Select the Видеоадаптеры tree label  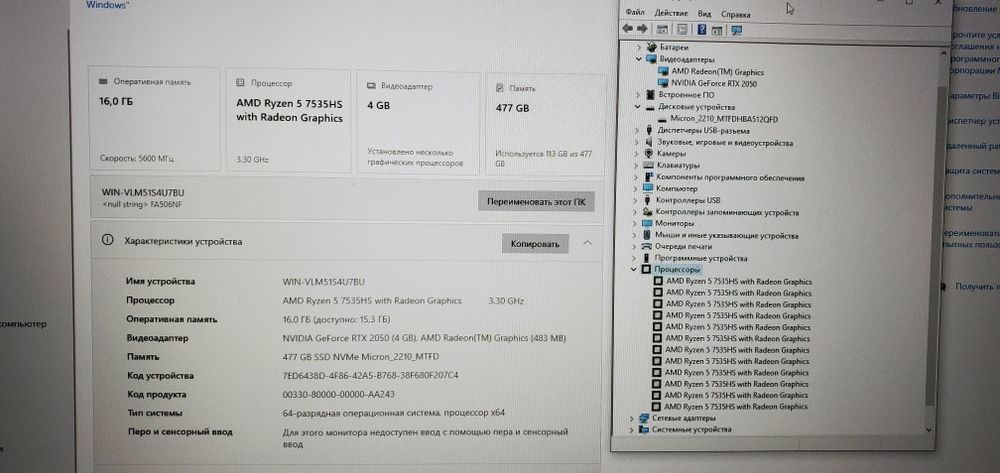pos(687,59)
